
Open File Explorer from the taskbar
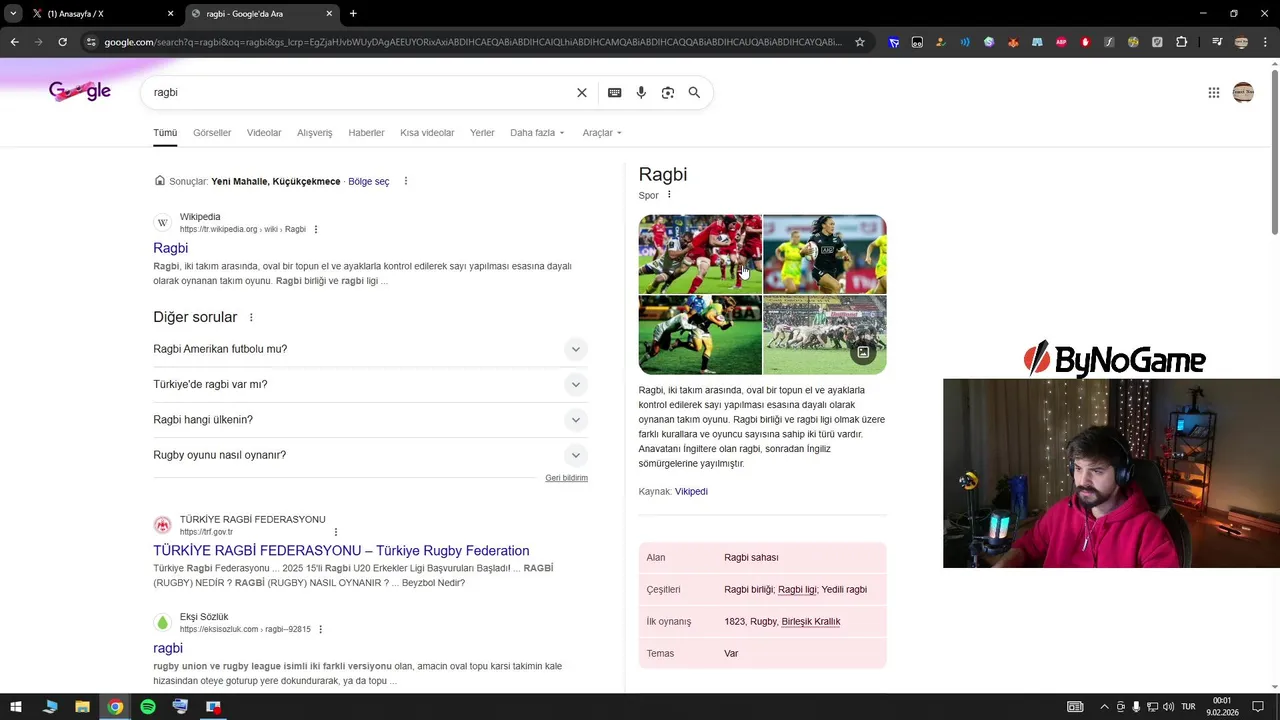pyautogui.click(x=82, y=707)
